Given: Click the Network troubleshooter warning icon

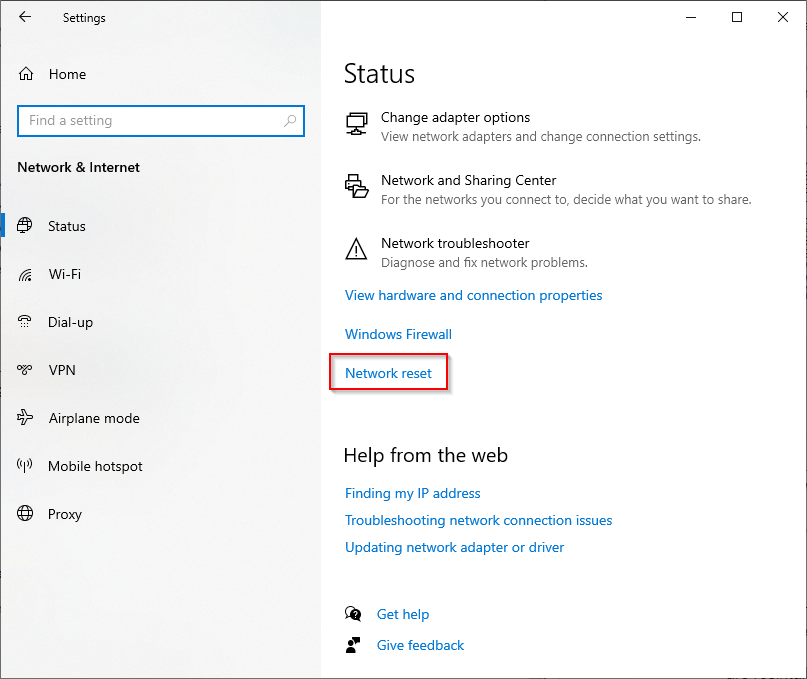Looking at the screenshot, I should pyautogui.click(x=356, y=249).
